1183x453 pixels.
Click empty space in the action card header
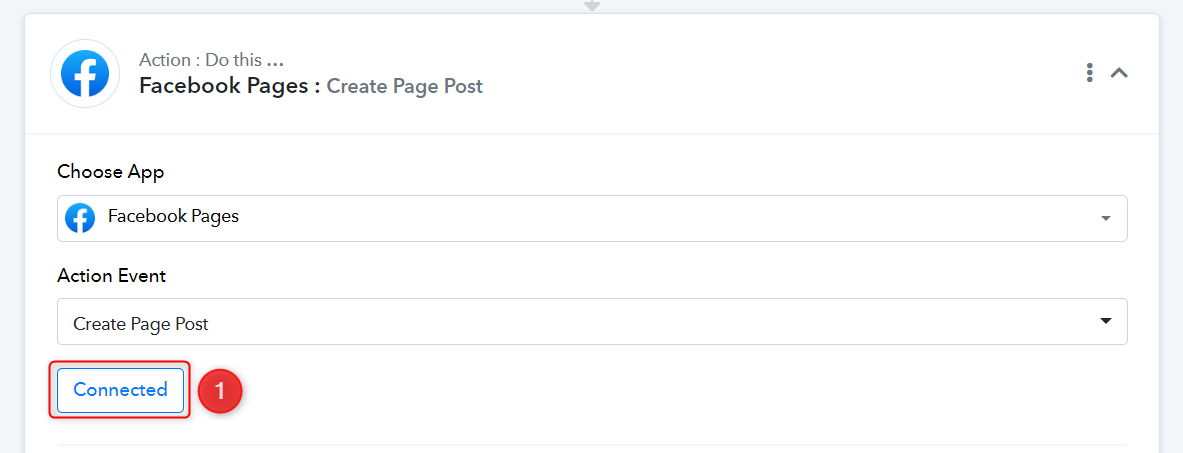(x=754, y=74)
